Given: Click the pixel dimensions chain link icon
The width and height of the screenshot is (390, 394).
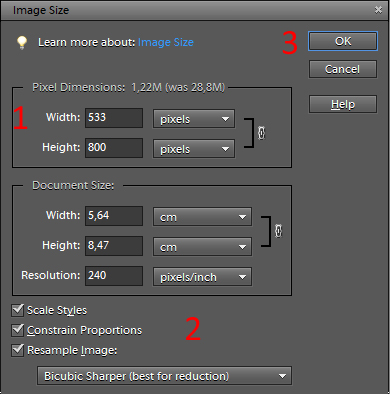Looking at the screenshot, I should [x=262, y=133].
